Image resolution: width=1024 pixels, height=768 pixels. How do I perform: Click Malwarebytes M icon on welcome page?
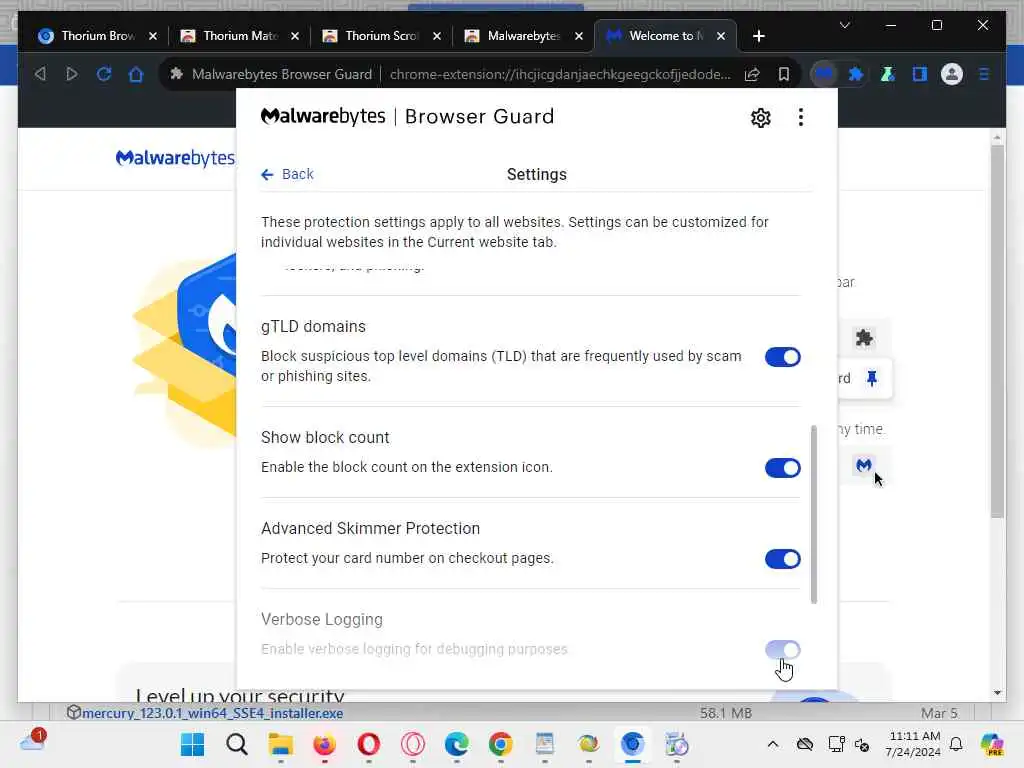click(864, 465)
